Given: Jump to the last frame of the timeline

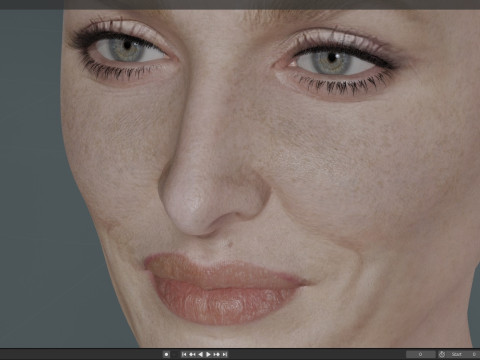Looking at the screenshot, I should 224,354.
